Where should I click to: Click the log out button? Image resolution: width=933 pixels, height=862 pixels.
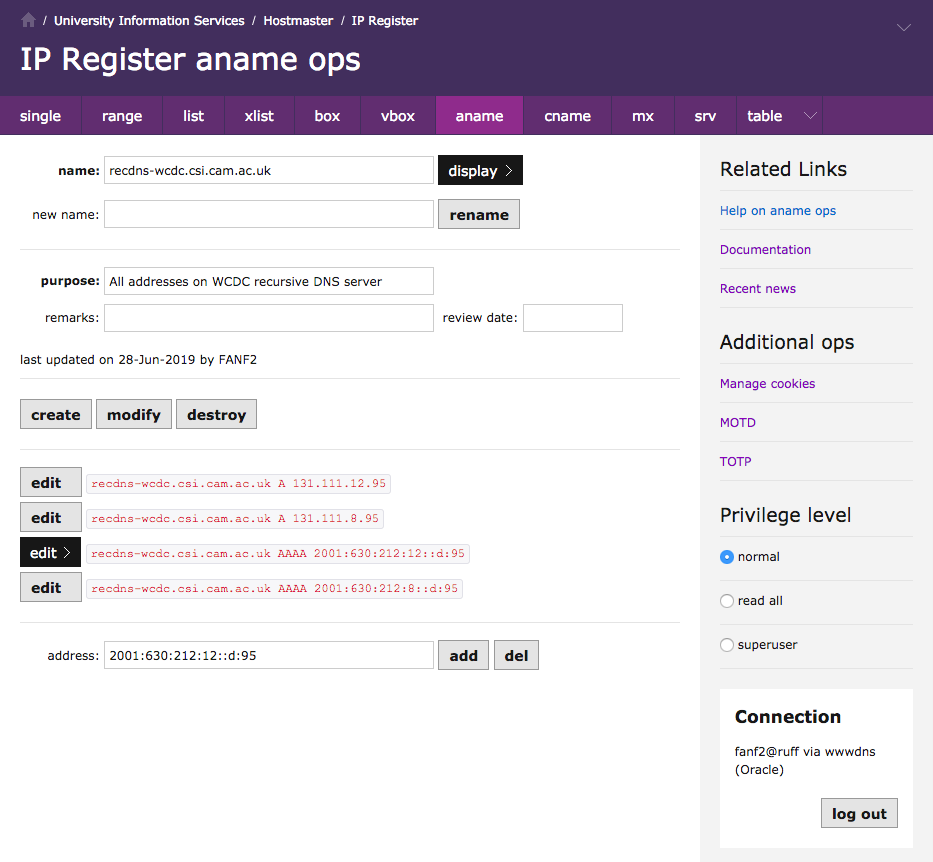[859, 814]
